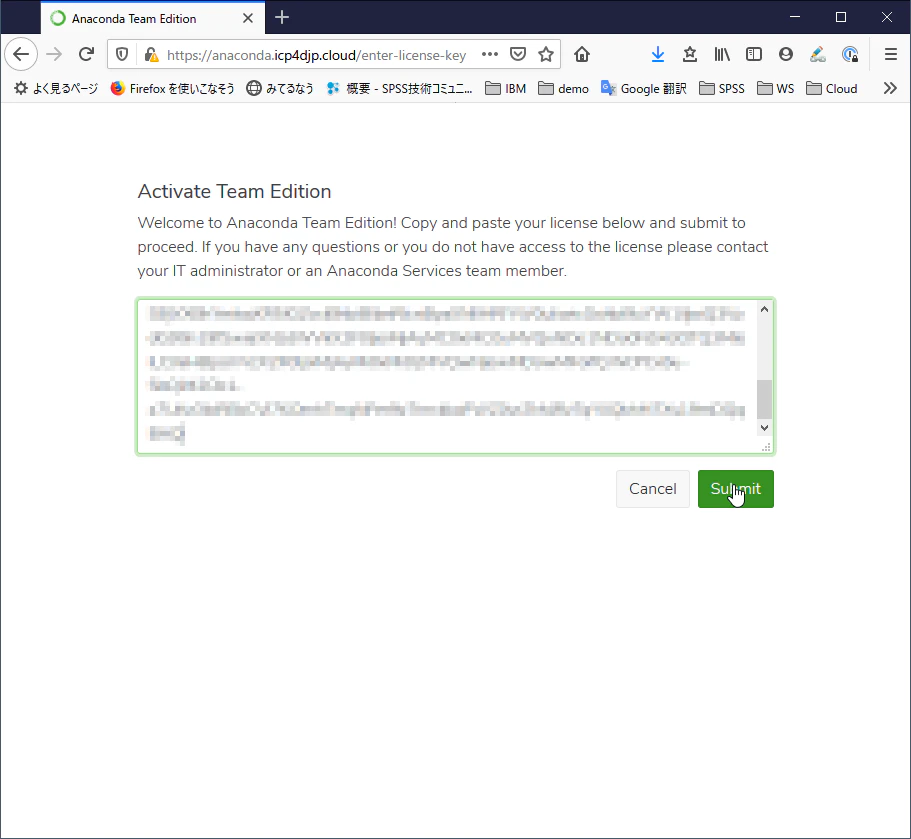This screenshot has height=839, width=911.
Task: Bookmark this page with the star
Action: [x=546, y=55]
